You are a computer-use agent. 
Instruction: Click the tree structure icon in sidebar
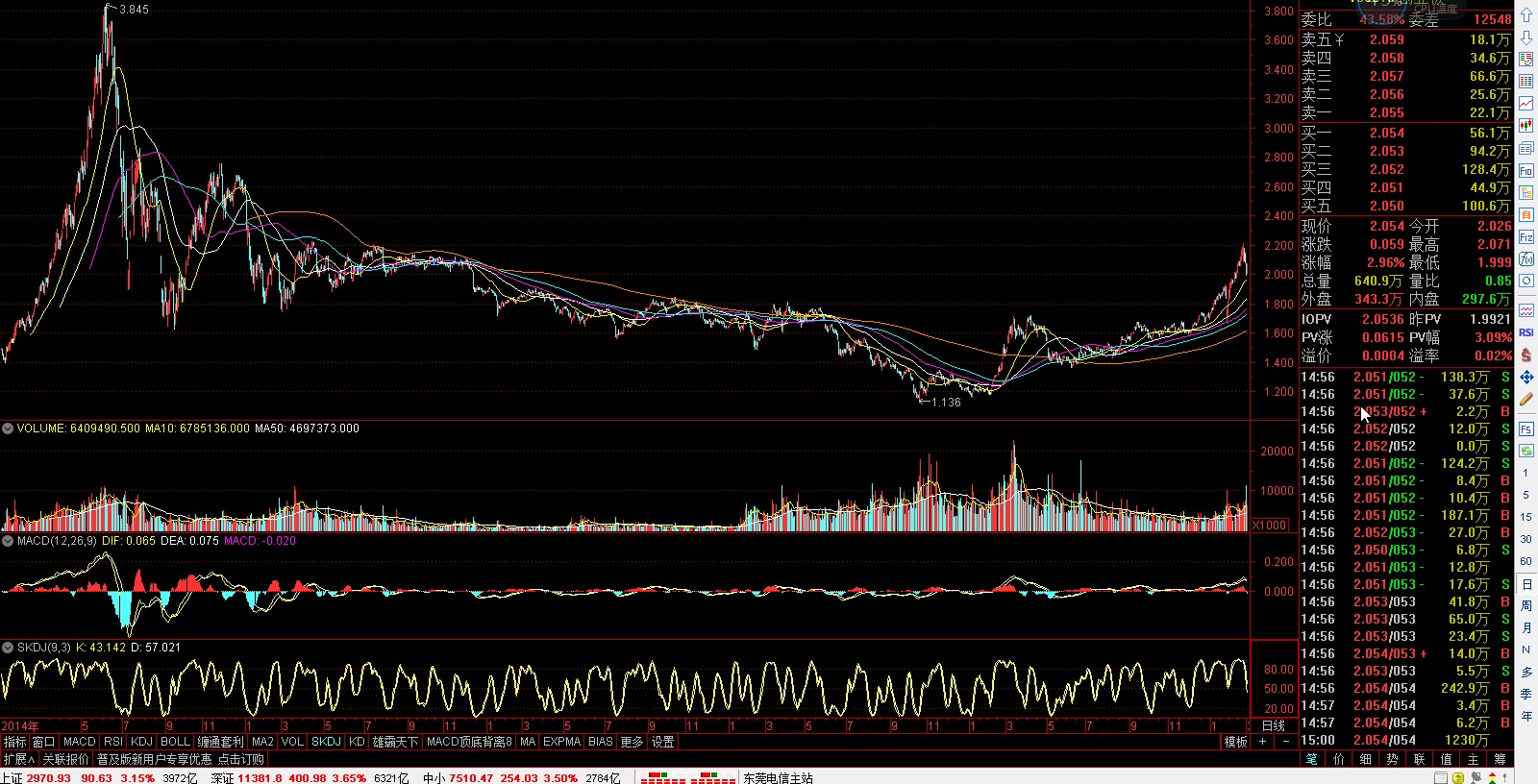1526,192
